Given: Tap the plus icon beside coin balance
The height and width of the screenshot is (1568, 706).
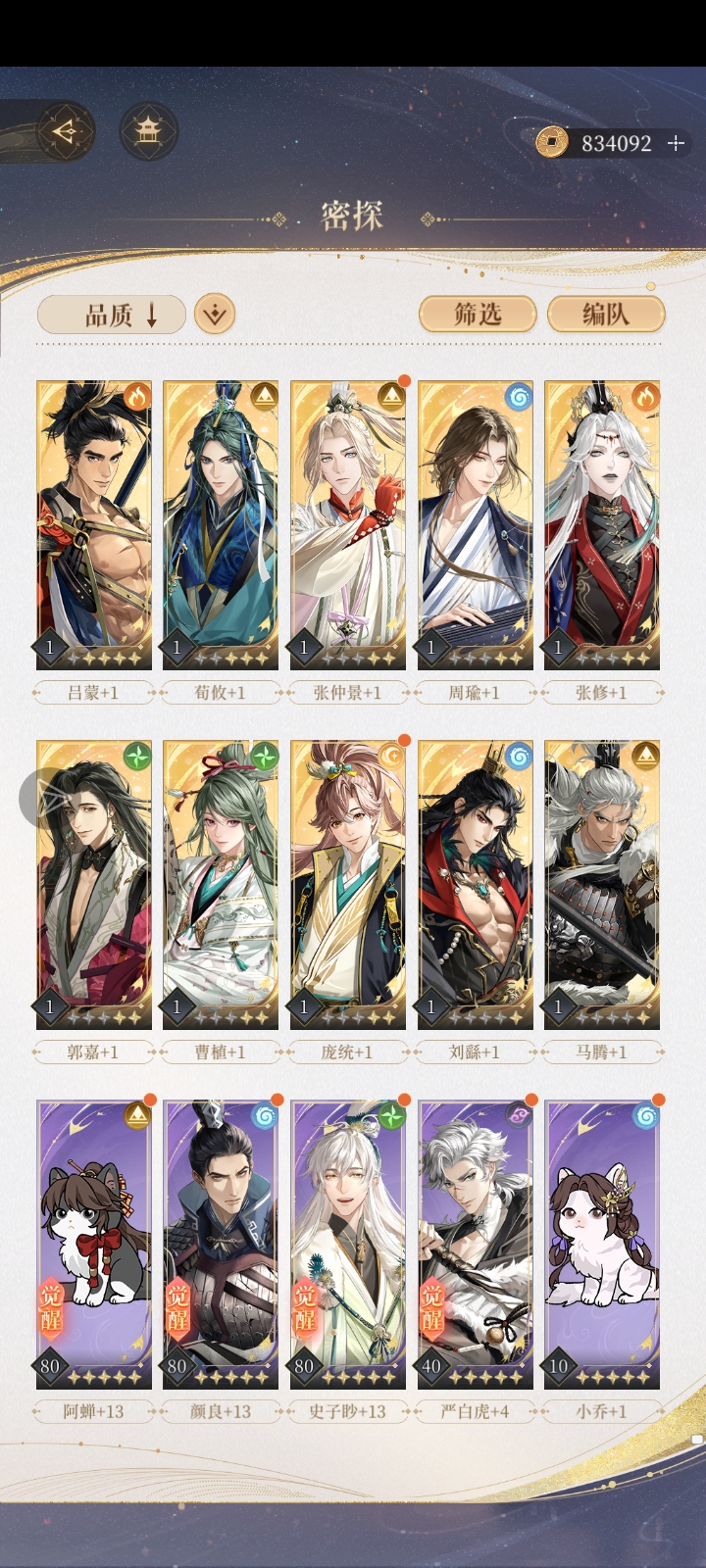Looking at the screenshot, I should [676, 143].
